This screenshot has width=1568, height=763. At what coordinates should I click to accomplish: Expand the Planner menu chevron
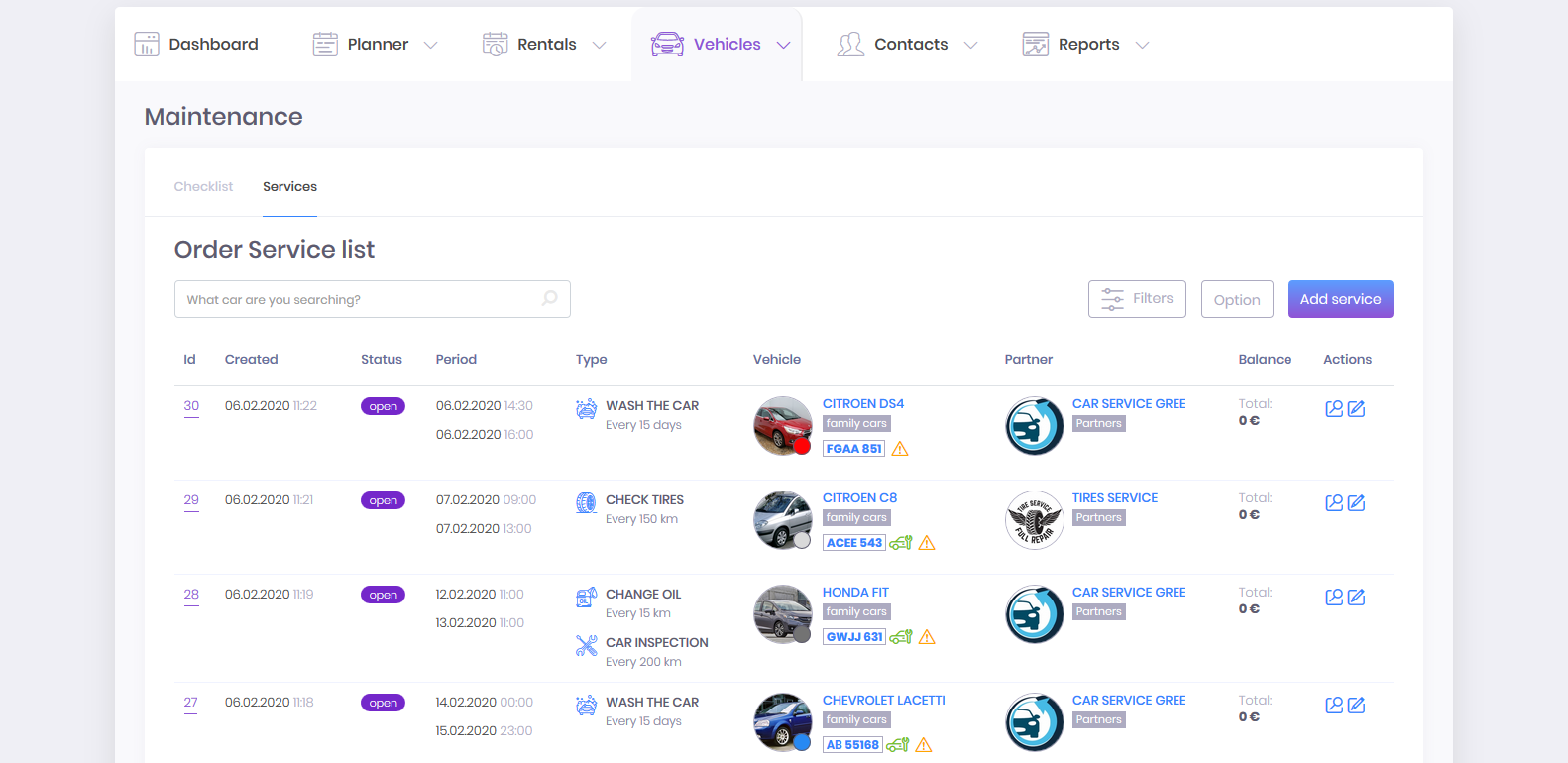[x=431, y=45]
